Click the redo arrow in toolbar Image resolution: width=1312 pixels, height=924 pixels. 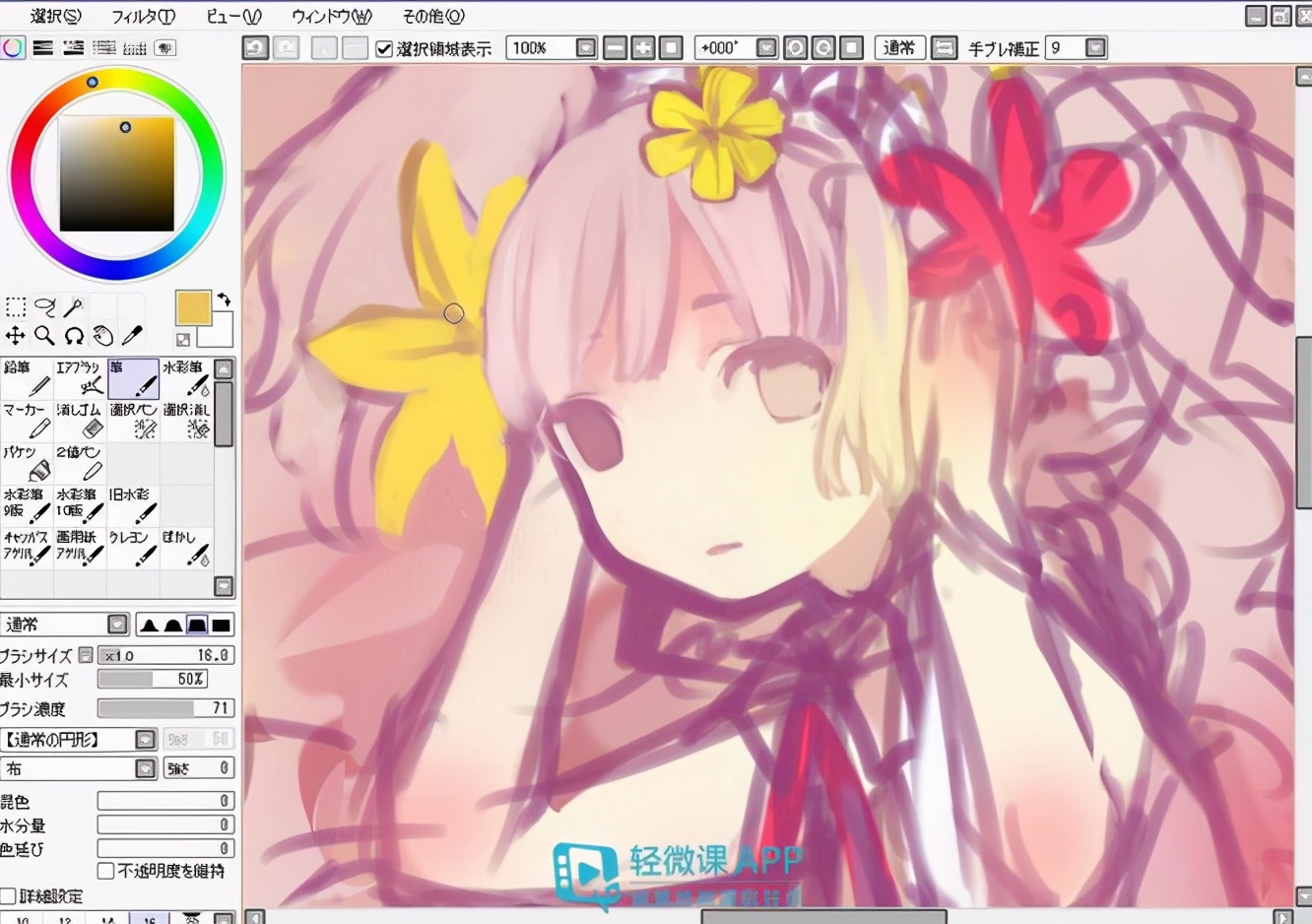pos(287,47)
